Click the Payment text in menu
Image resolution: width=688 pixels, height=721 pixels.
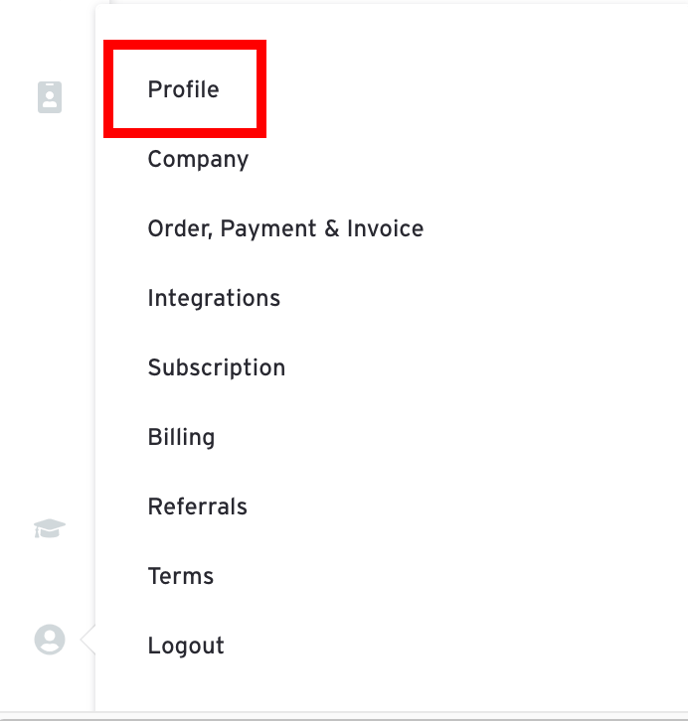tap(268, 229)
